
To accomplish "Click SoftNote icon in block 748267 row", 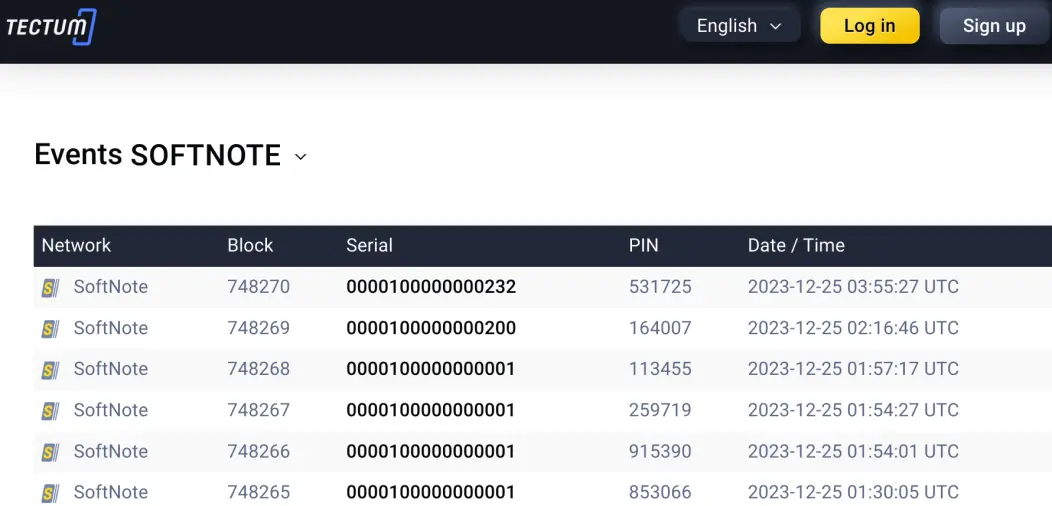I will pyautogui.click(x=50, y=411).
